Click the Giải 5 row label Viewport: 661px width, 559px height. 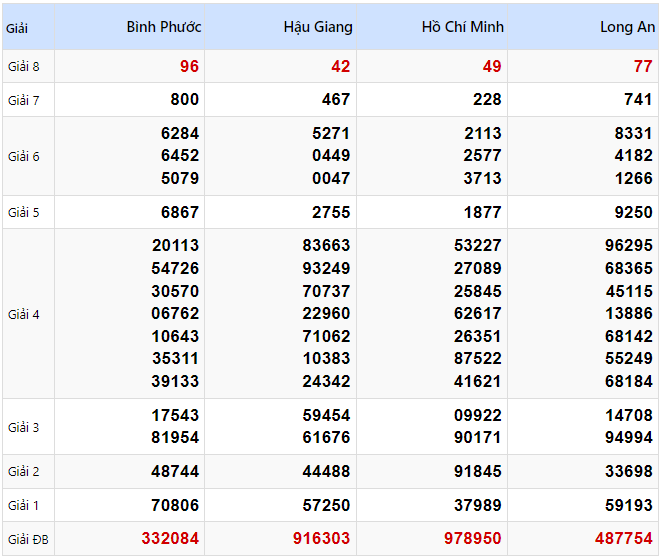pyautogui.click(x=23, y=212)
